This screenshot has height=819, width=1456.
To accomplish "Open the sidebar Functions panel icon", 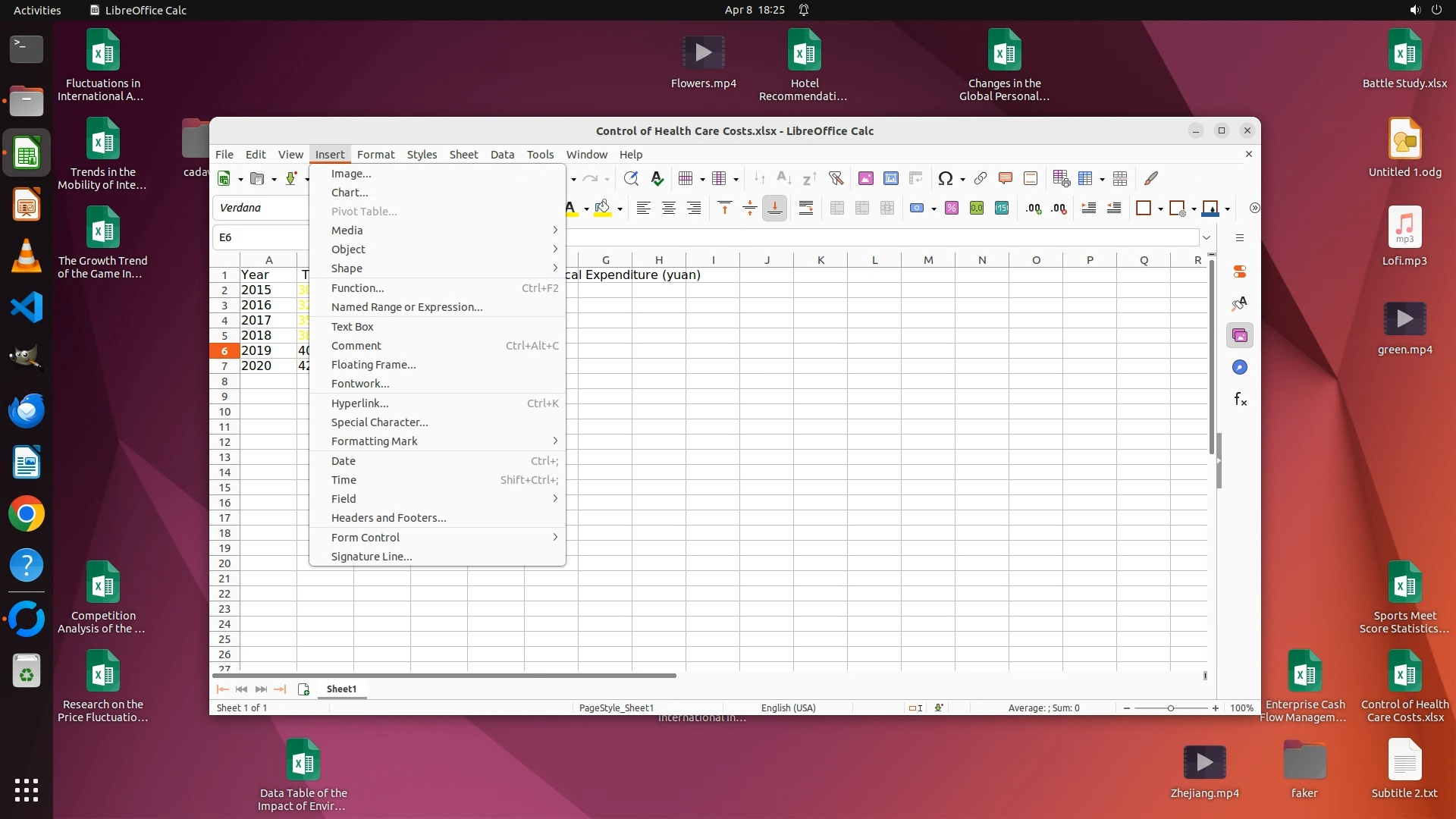I will coord(1240,400).
